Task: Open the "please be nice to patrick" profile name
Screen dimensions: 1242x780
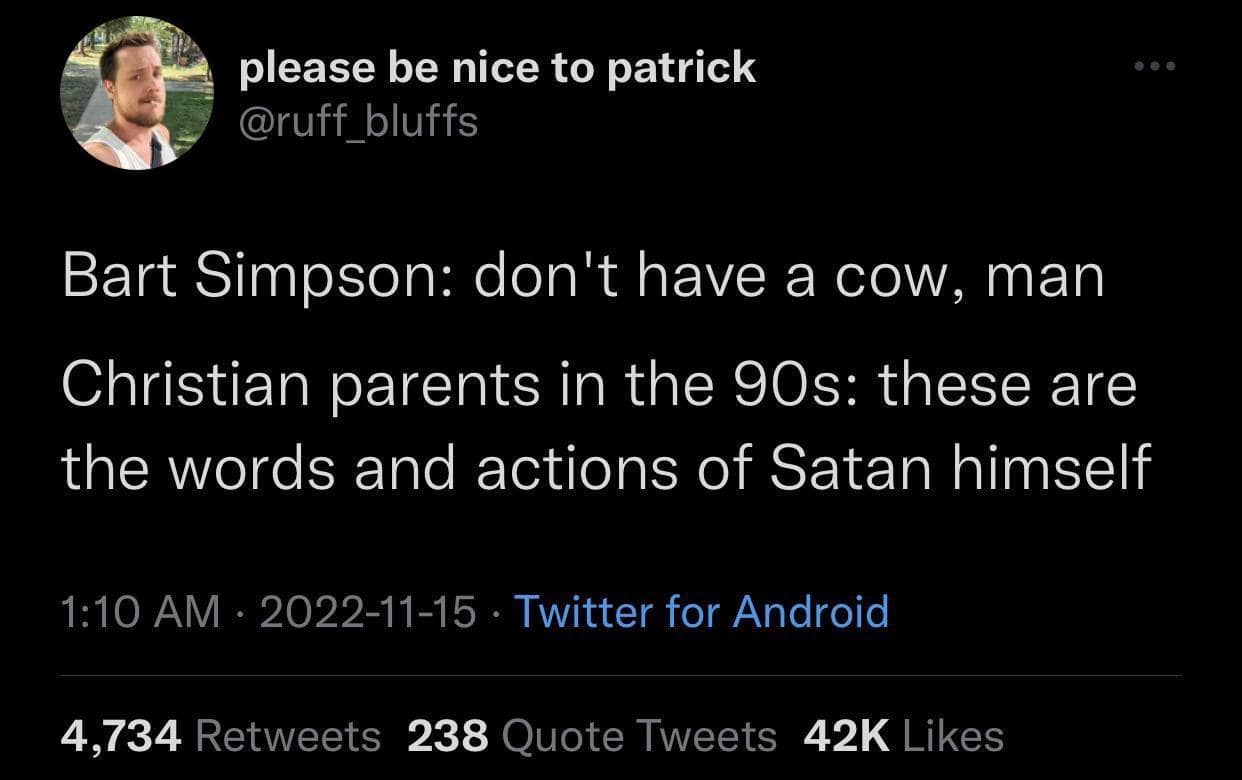Action: click(498, 68)
